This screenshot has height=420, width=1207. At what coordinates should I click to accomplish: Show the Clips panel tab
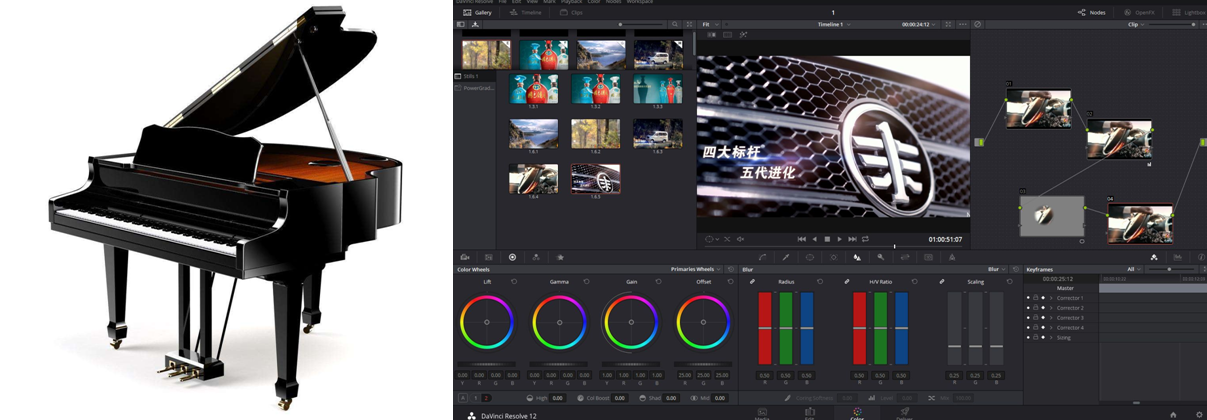click(x=572, y=12)
